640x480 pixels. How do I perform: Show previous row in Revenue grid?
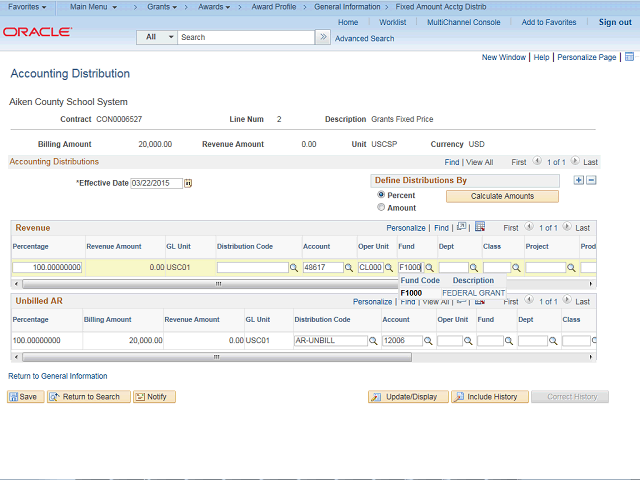point(529,227)
